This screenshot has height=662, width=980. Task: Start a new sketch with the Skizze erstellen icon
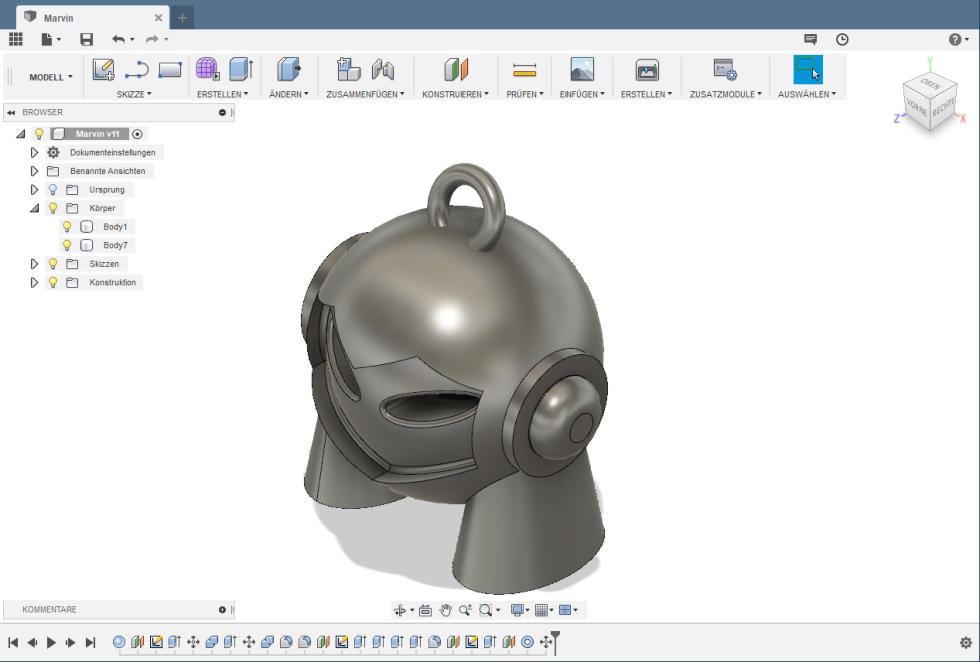pyautogui.click(x=103, y=69)
